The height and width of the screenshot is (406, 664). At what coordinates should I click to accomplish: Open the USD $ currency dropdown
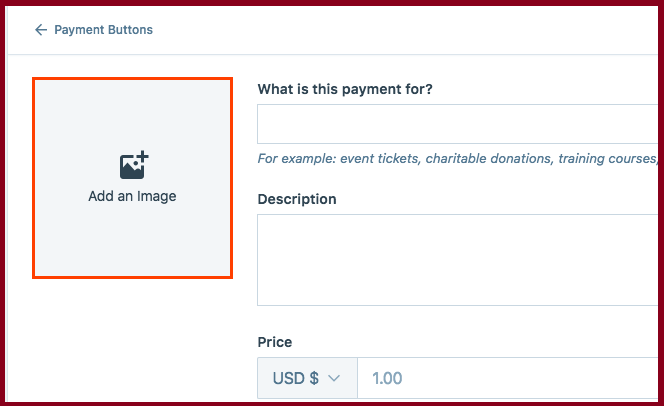click(x=307, y=378)
